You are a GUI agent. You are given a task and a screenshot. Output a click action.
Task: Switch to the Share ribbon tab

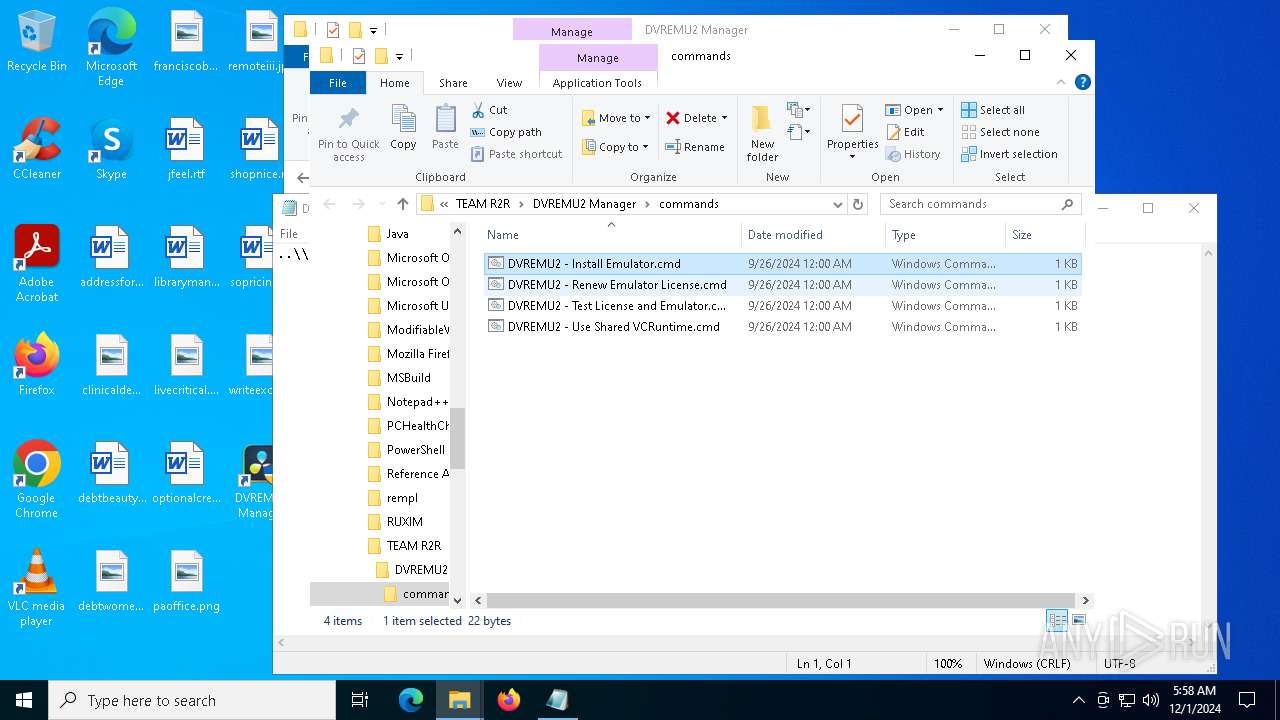[x=453, y=83]
